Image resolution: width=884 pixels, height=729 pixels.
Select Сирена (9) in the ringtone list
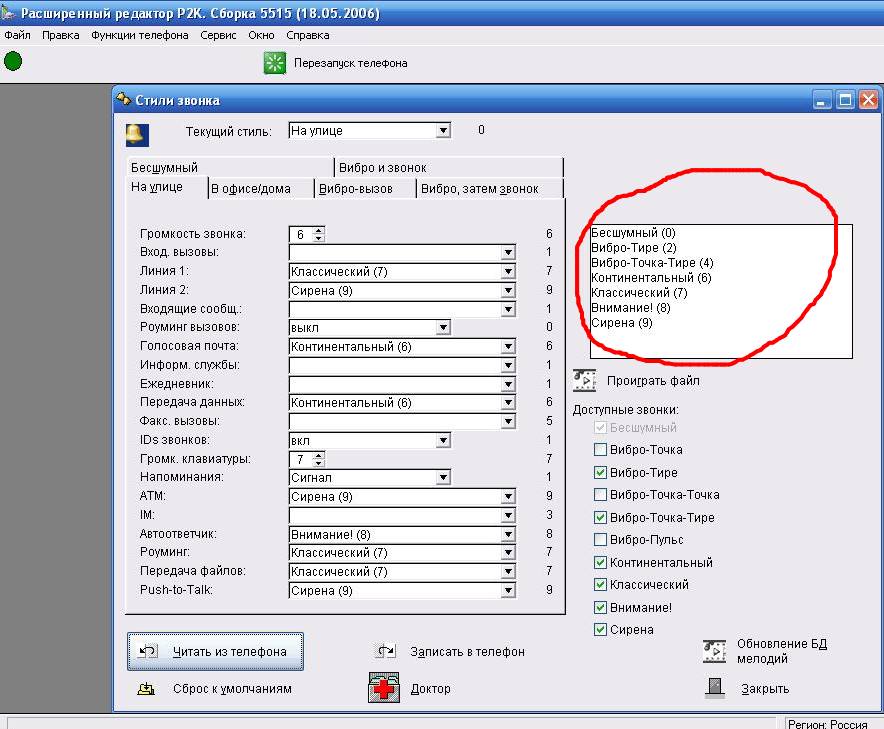click(622, 322)
